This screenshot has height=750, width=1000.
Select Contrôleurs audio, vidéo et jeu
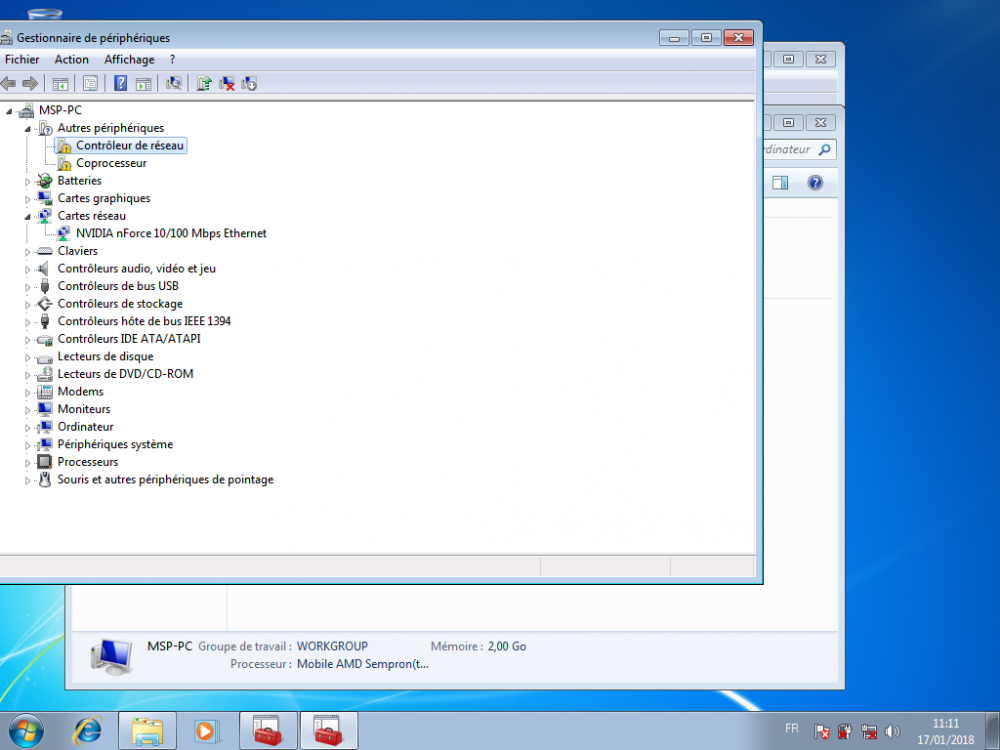pos(136,268)
